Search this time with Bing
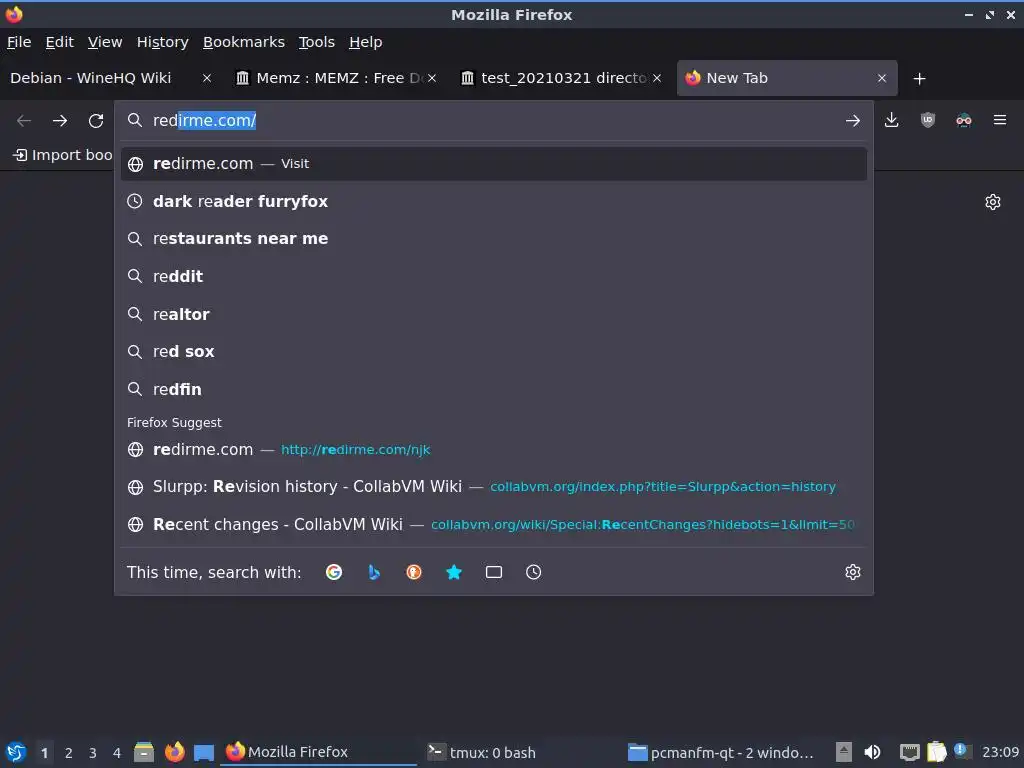This screenshot has height=768, width=1024. click(374, 572)
